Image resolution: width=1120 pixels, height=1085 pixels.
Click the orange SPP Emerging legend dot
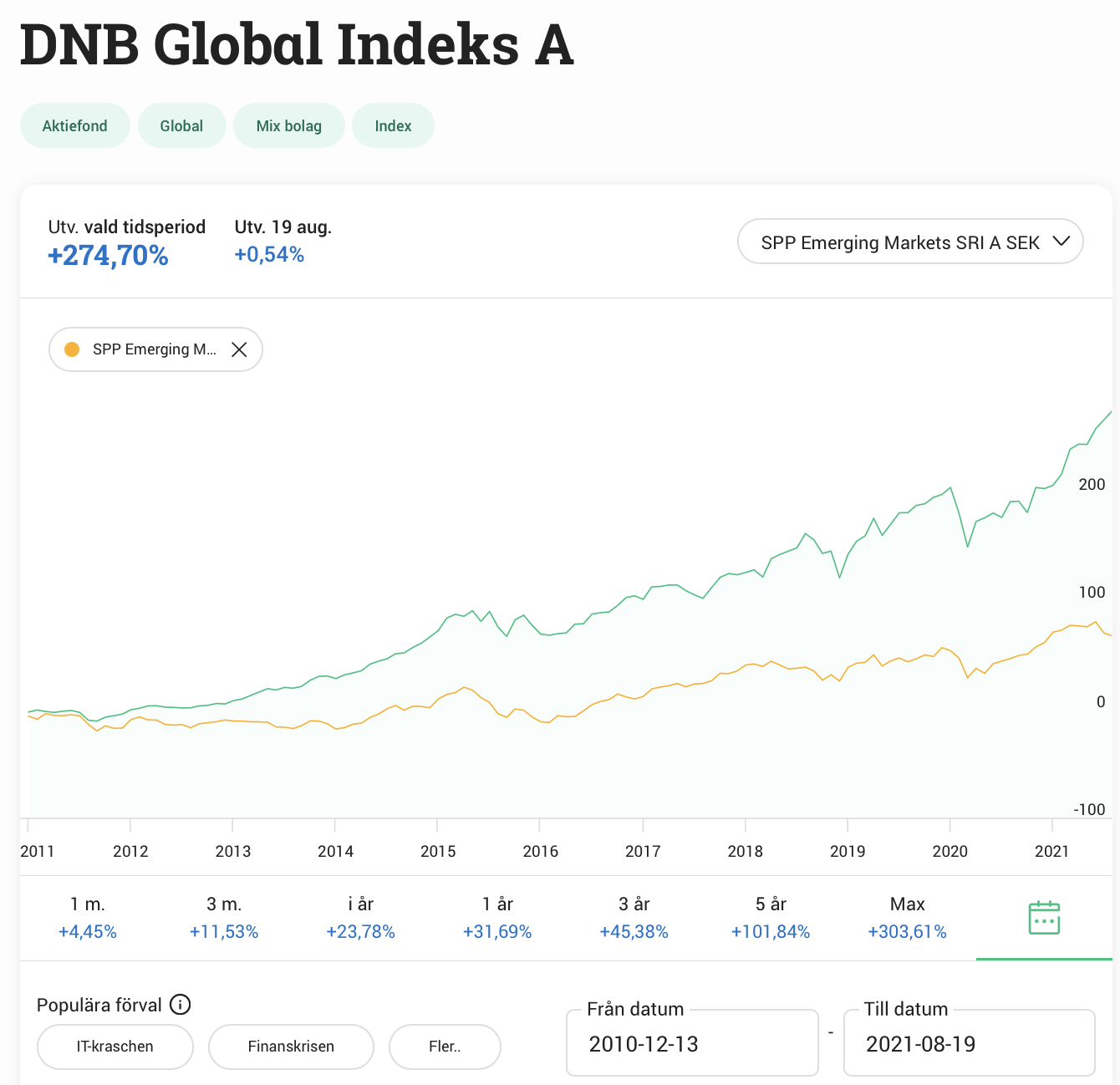(72, 349)
